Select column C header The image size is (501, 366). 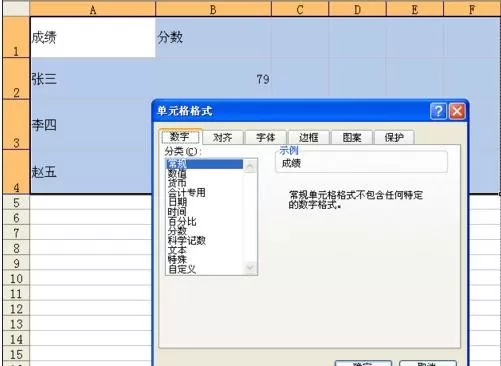click(300, 9)
